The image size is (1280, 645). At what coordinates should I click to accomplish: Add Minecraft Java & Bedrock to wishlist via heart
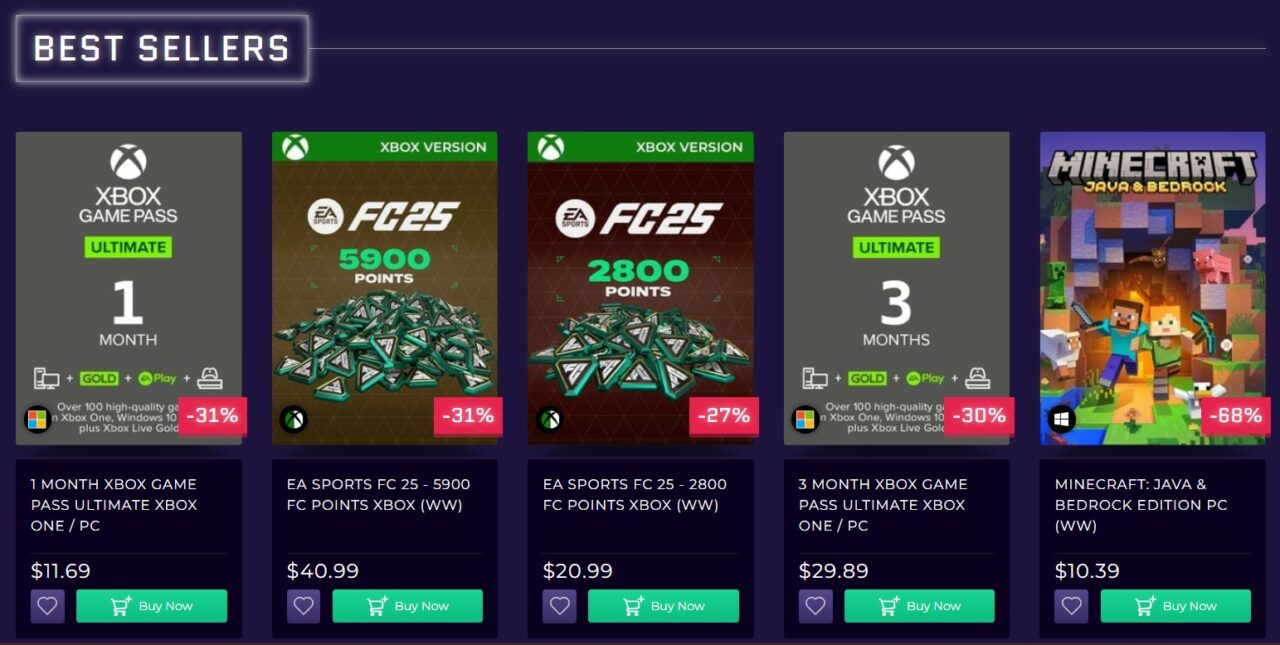[x=1071, y=605]
